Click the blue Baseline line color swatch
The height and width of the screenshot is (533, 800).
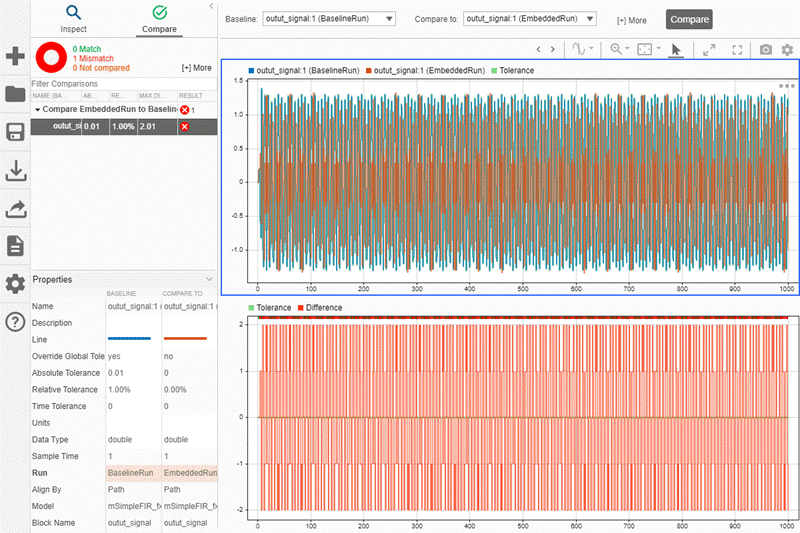128,339
